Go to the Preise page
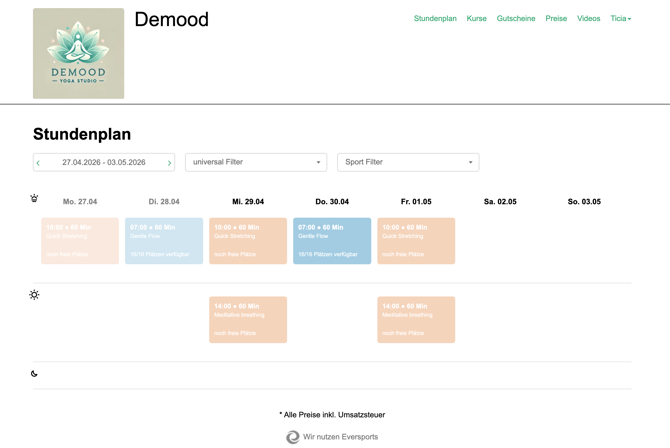 click(556, 19)
